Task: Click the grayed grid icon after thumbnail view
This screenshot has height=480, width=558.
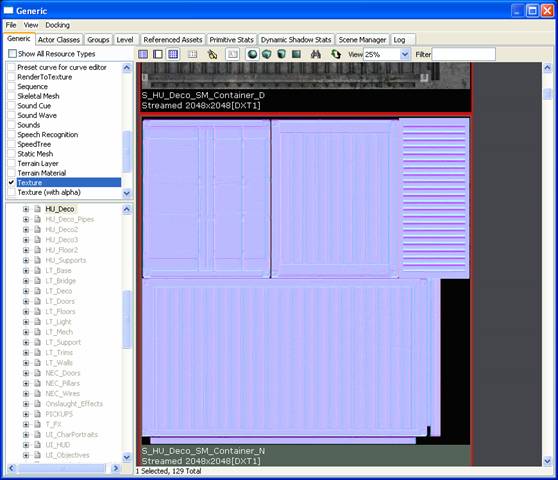Action: coord(193,54)
